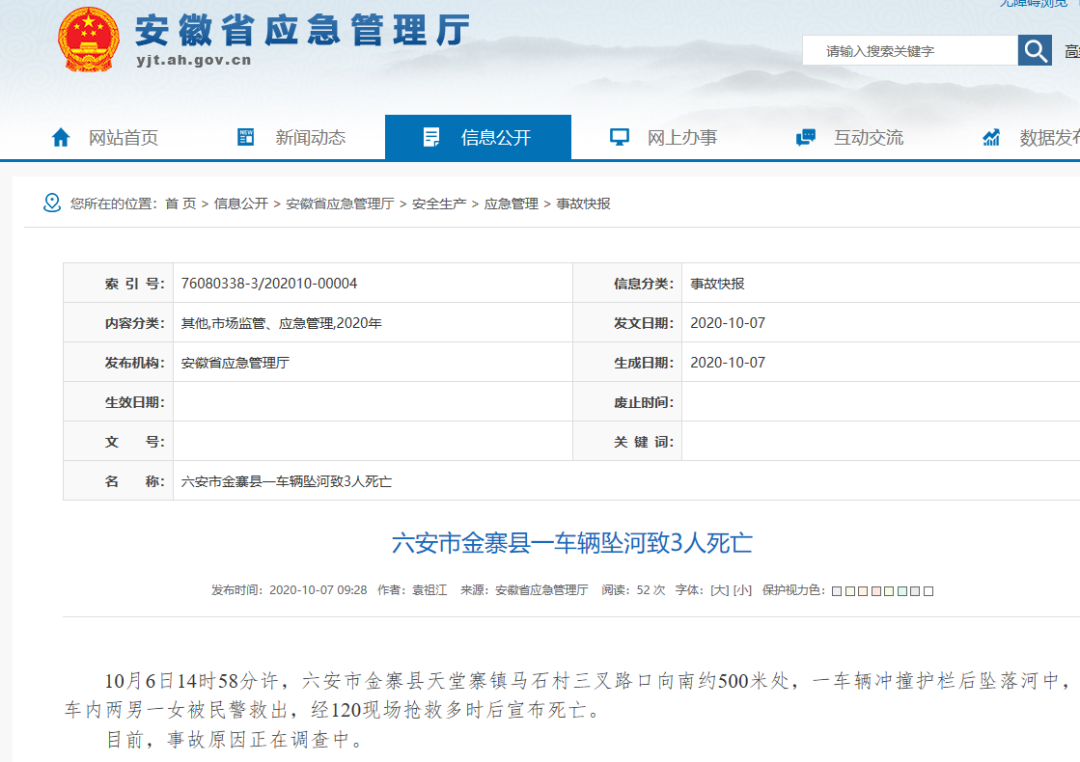Click the search magnifier icon
Screen dimensions: 1080x762
[1035, 49]
